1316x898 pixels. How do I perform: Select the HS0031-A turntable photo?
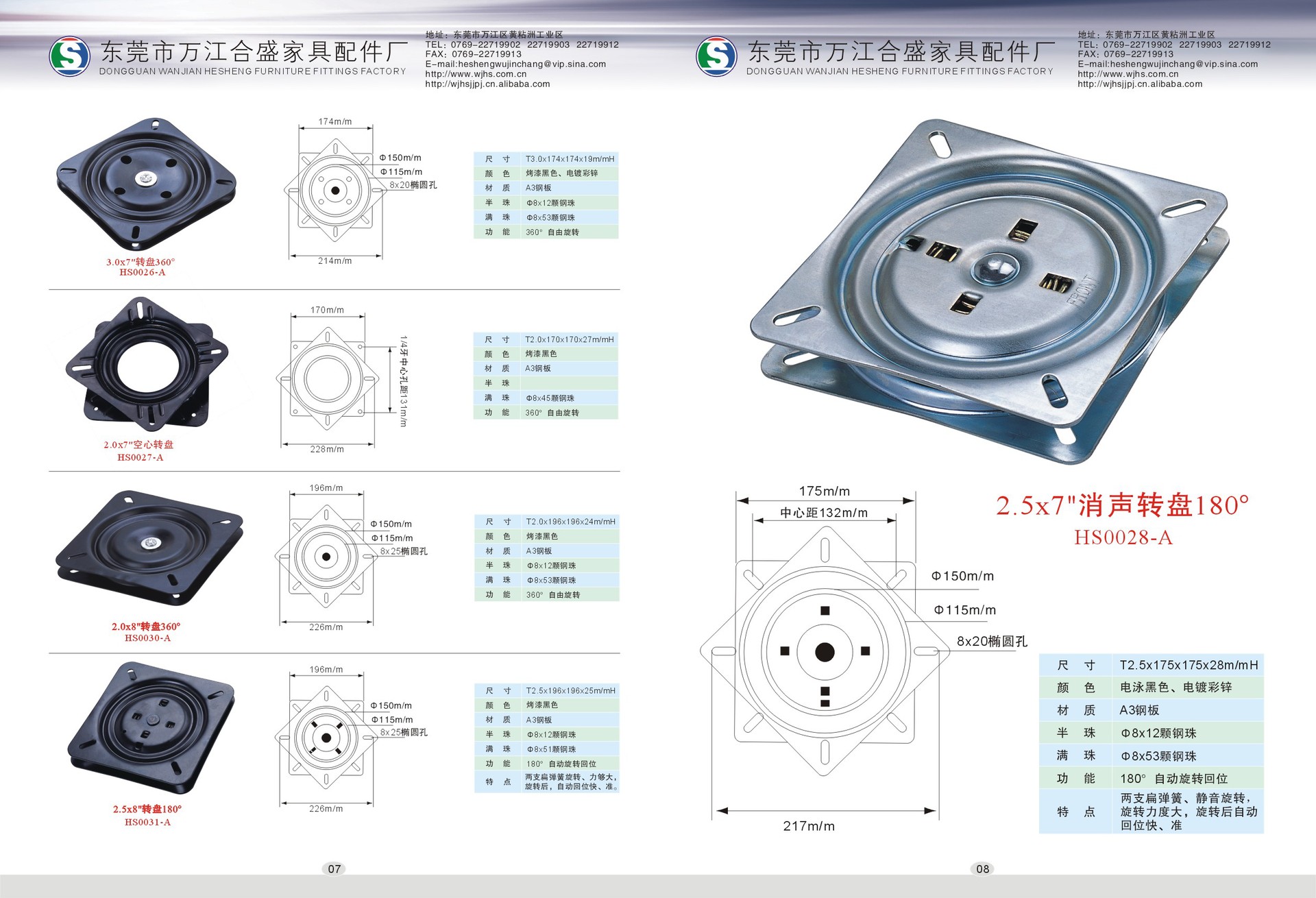[x=151, y=727]
